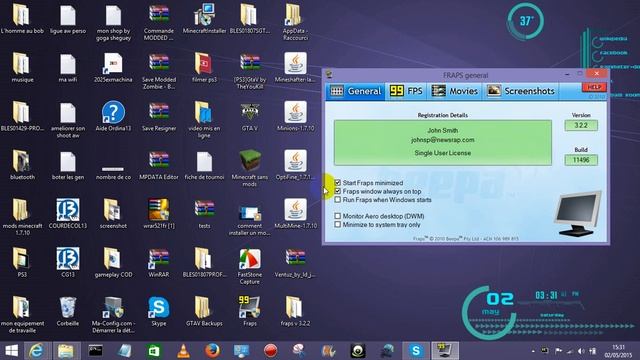Select the Save Resigner archive icon

click(x=159, y=116)
